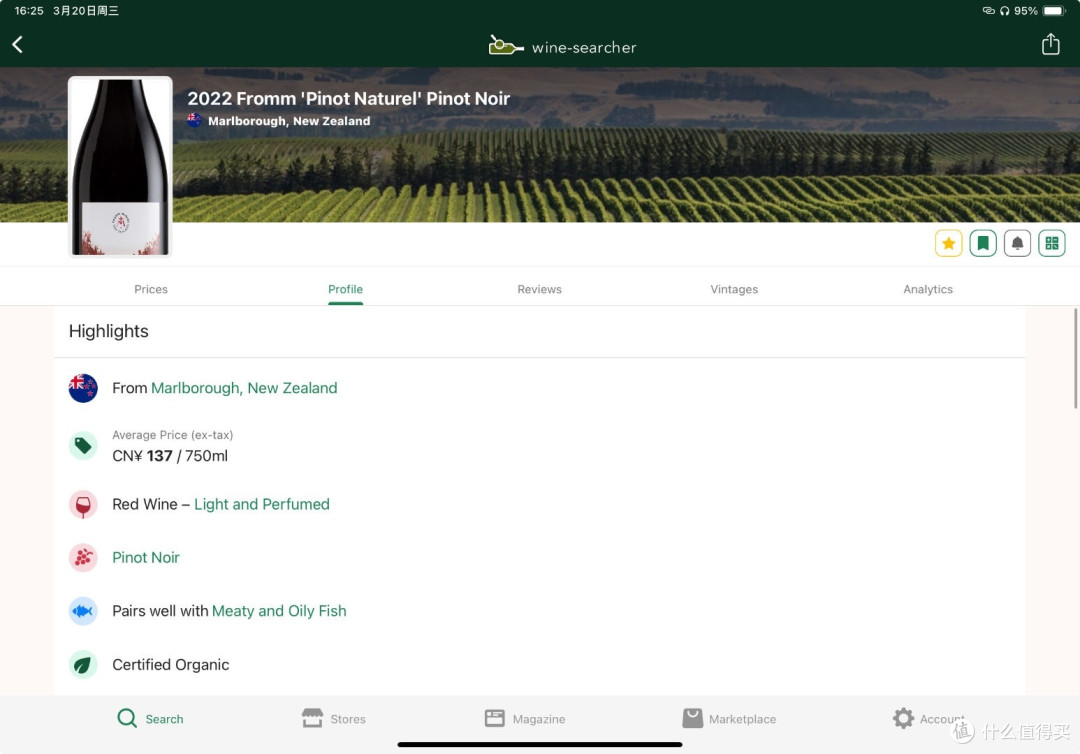Tap the CN¥ 137 / 750ml price

click(x=170, y=456)
